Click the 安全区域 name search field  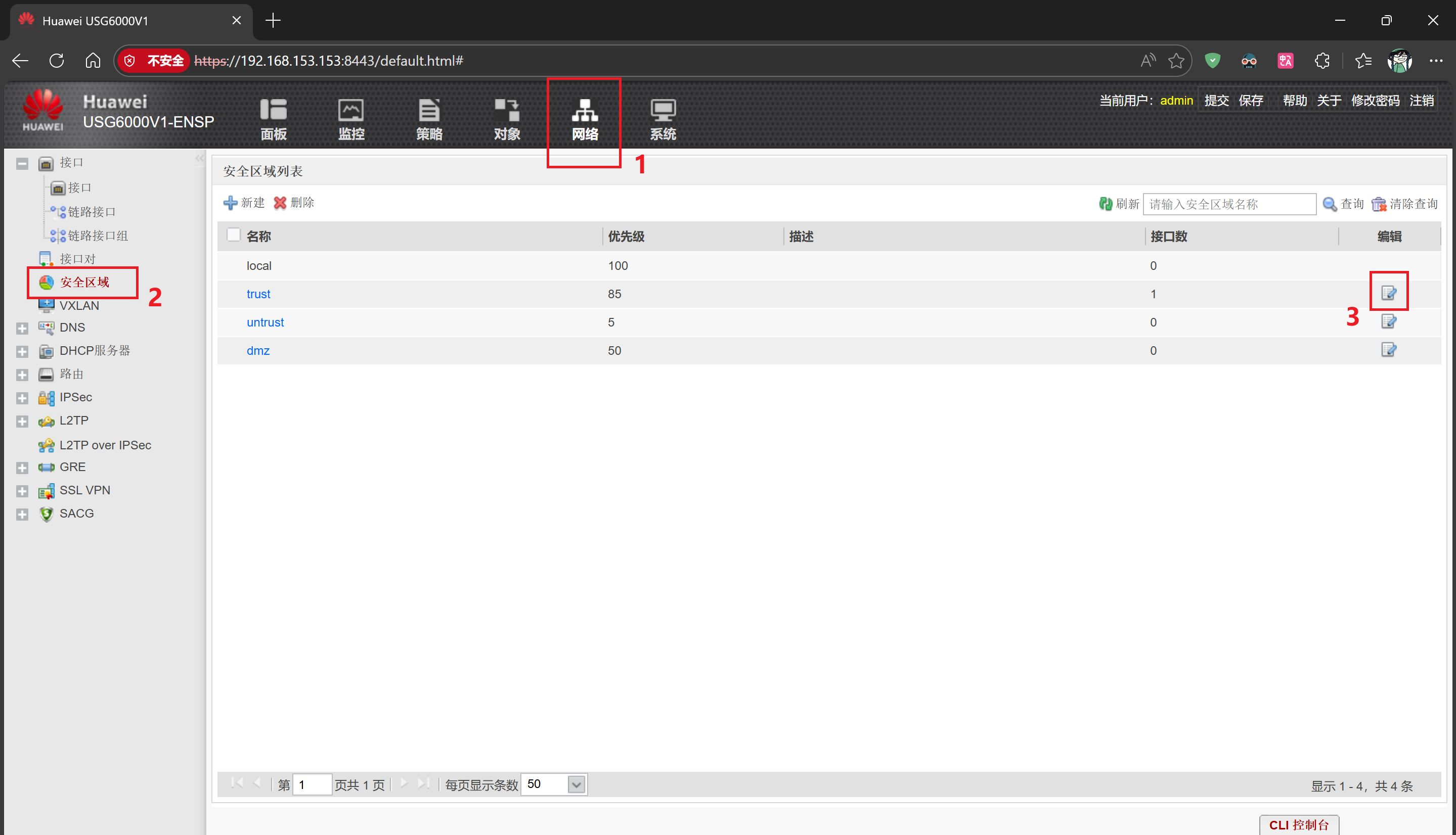[x=1229, y=204]
